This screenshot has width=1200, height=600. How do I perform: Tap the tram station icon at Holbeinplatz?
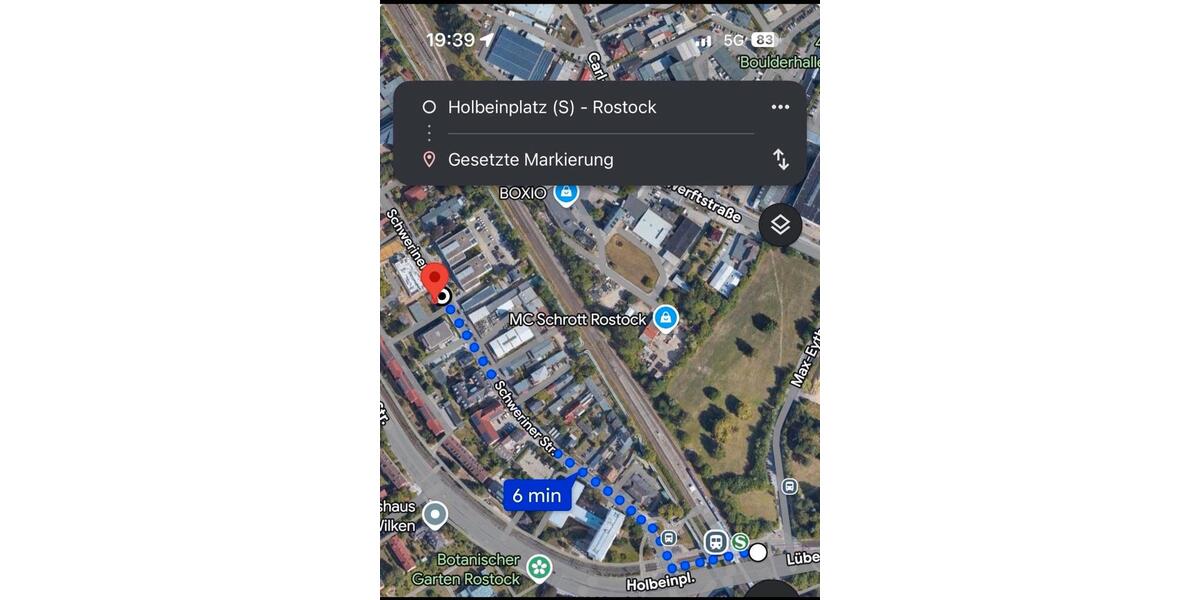point(715,542)
